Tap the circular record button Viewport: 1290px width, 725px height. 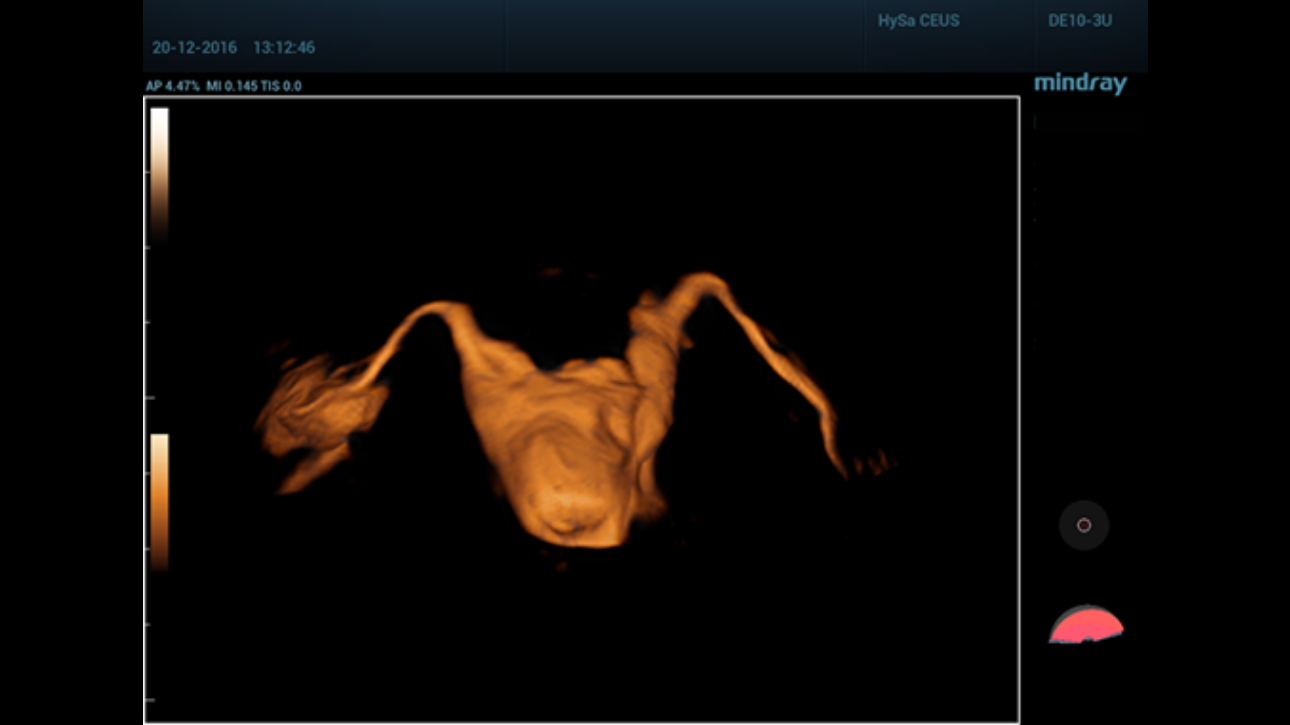(x=1084, y=525)
